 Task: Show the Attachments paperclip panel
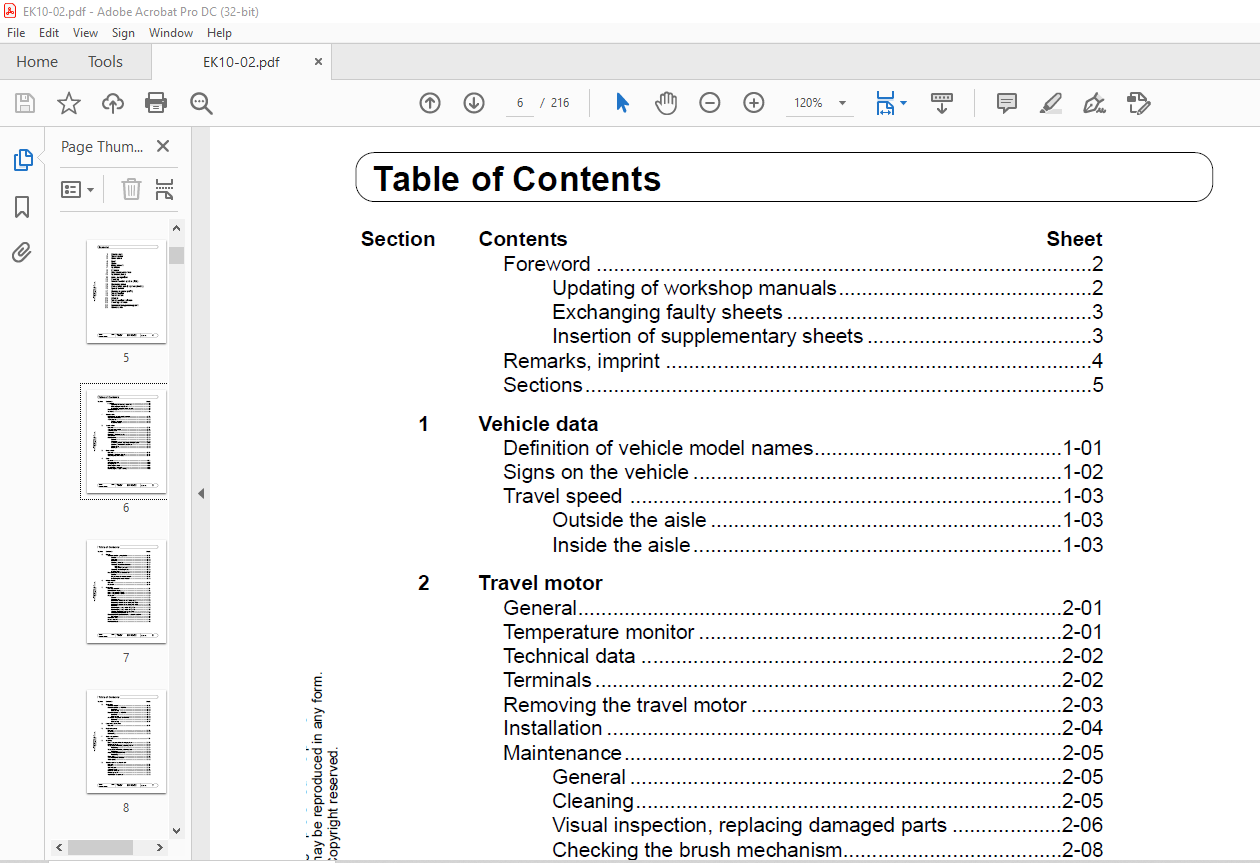click(22, 252)
